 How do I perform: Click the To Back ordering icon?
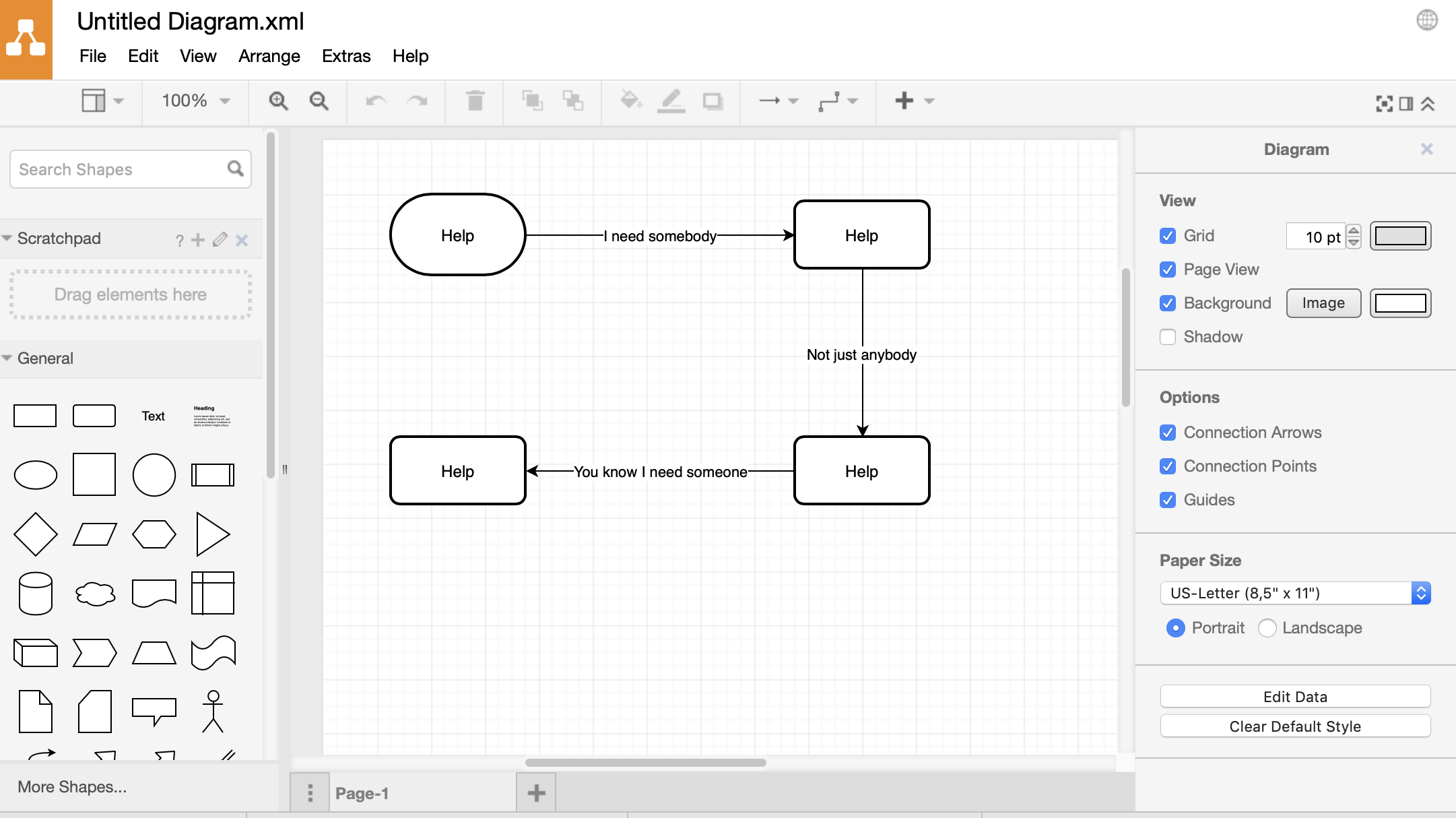[573, 100]
